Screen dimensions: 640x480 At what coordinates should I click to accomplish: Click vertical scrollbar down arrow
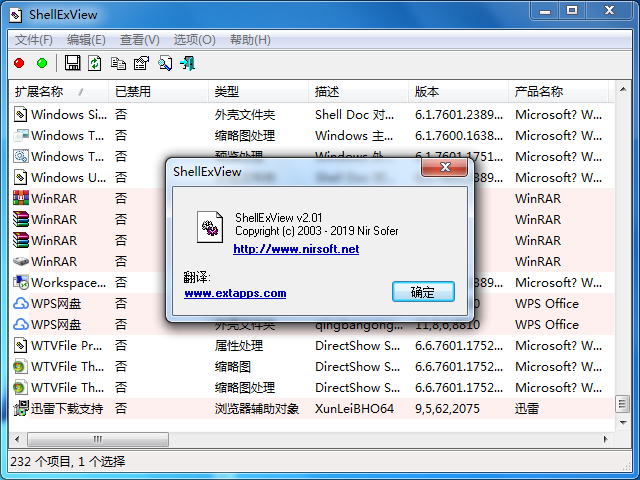coord(623,422)
